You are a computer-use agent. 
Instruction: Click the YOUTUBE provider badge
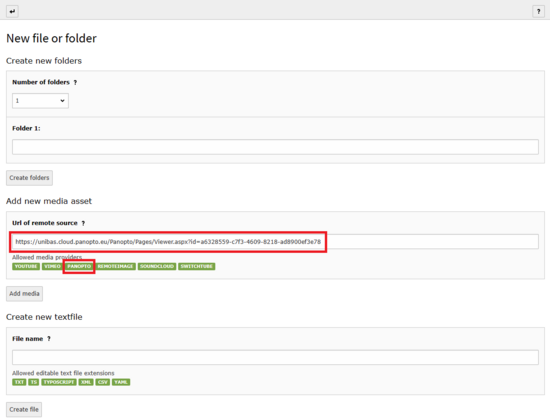coord(26,266)
